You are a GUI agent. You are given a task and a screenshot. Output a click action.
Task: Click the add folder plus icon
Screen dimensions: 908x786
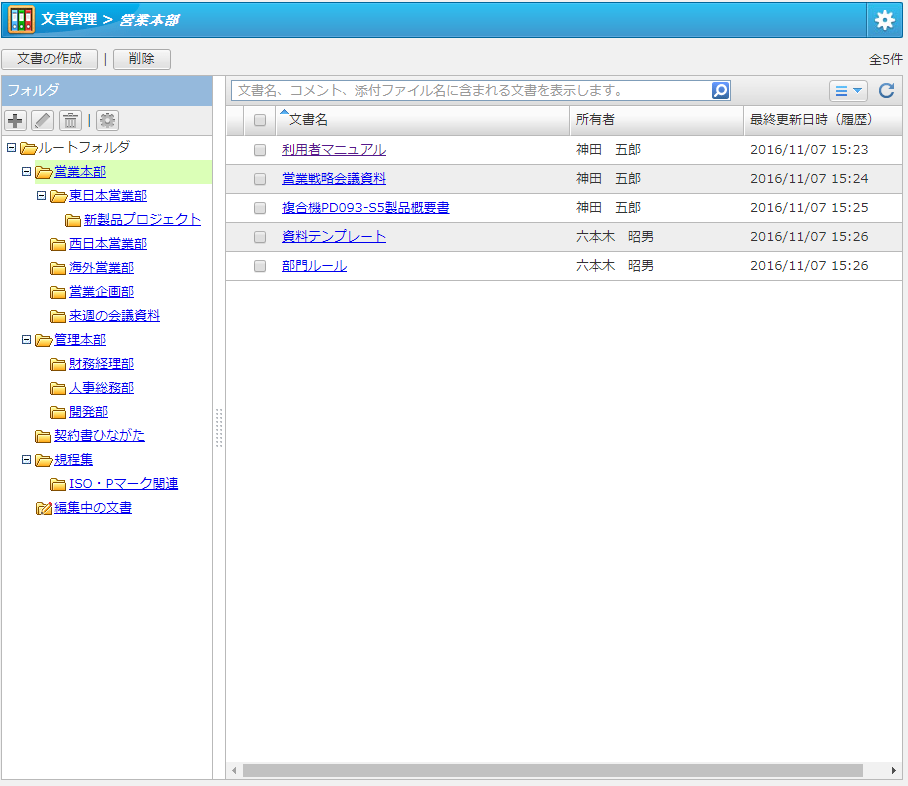16,121
